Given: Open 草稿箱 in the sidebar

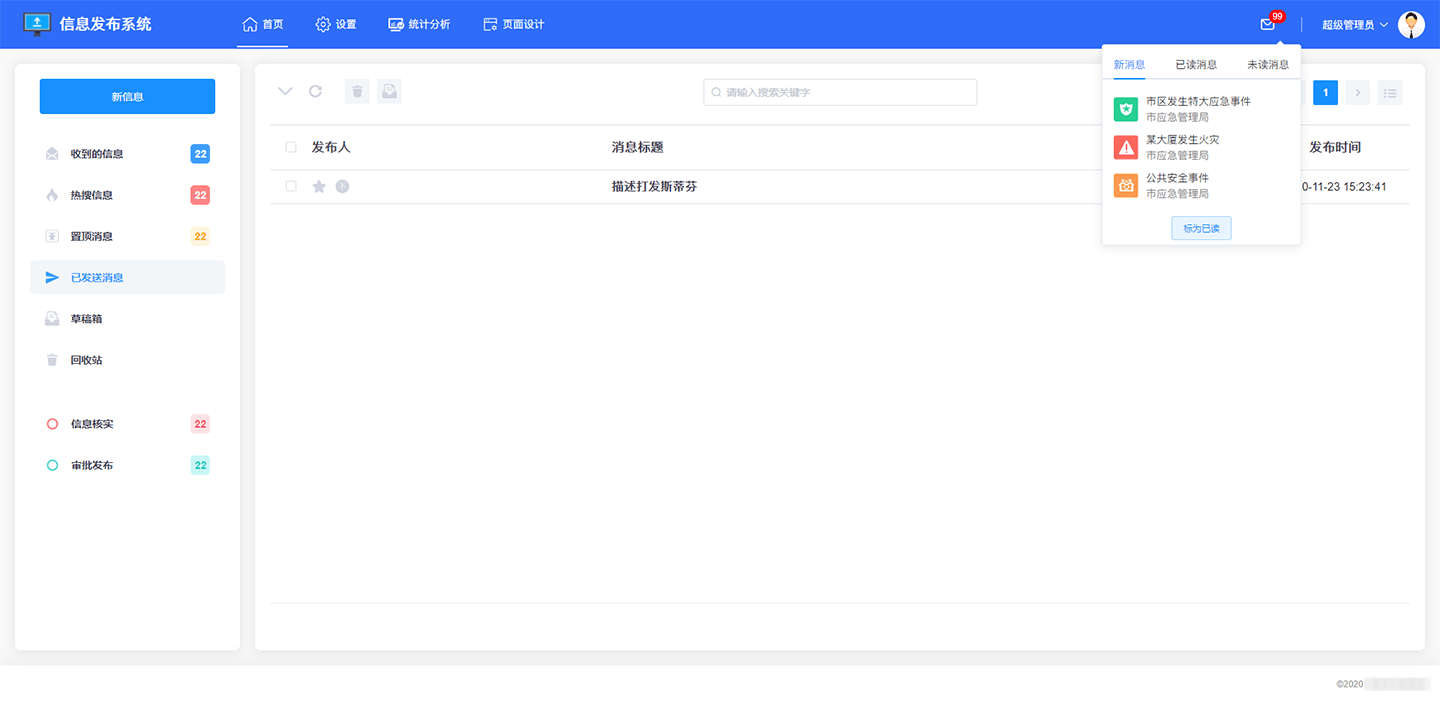Looking at the screenshot, I should [x=86, y=319].
